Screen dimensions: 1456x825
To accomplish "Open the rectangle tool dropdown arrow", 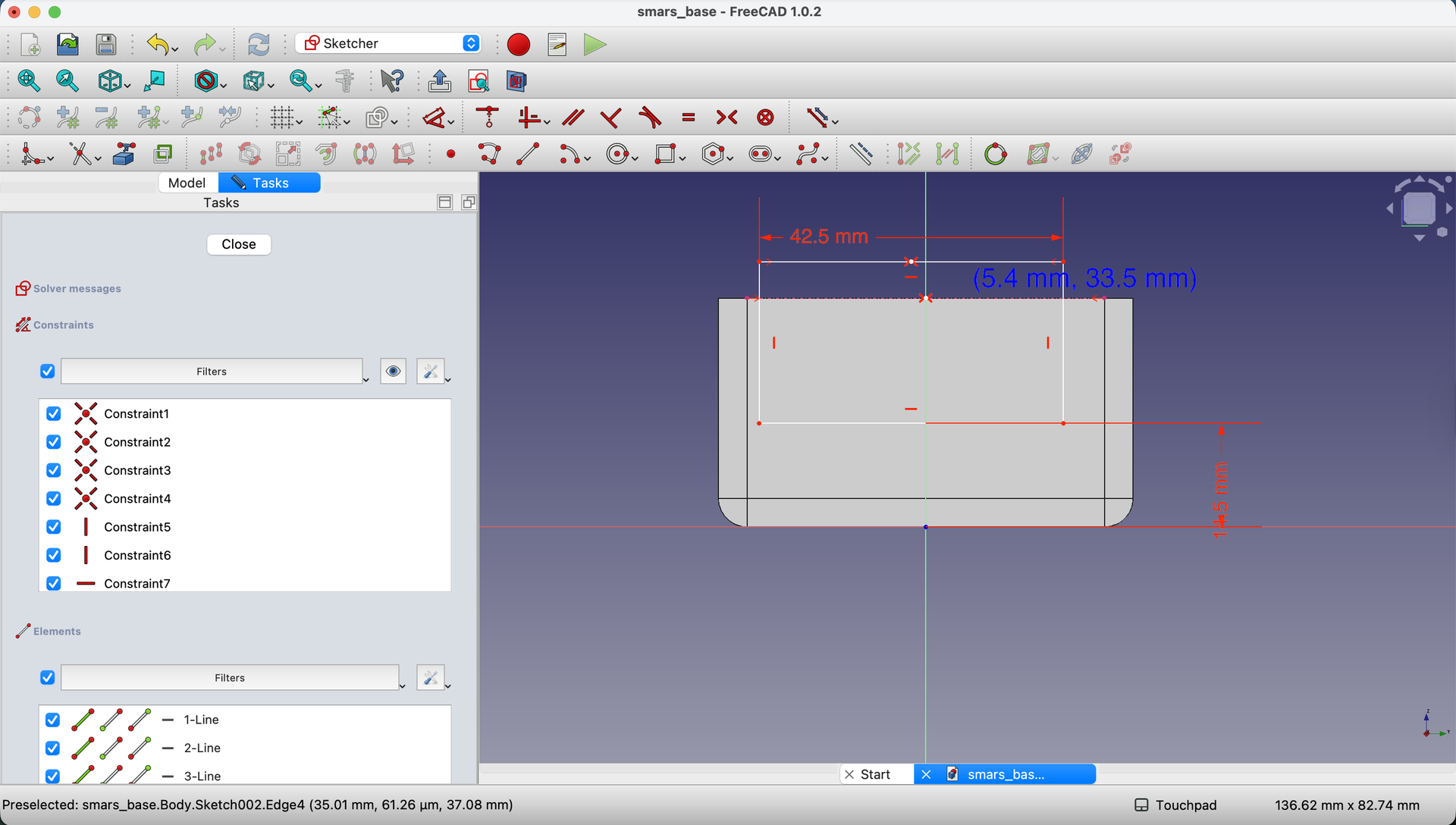I will (x=682, y=158).
